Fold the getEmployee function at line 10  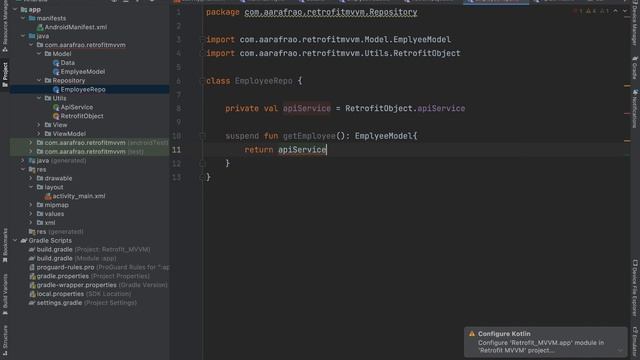click(202, 136)
